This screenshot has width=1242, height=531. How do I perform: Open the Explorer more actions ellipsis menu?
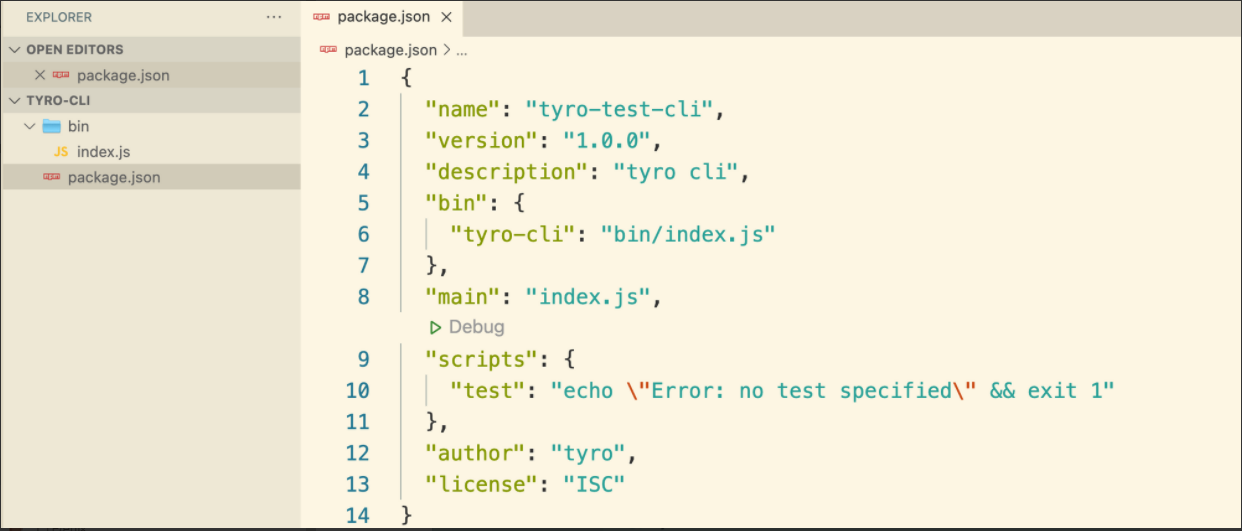(274, 17)
